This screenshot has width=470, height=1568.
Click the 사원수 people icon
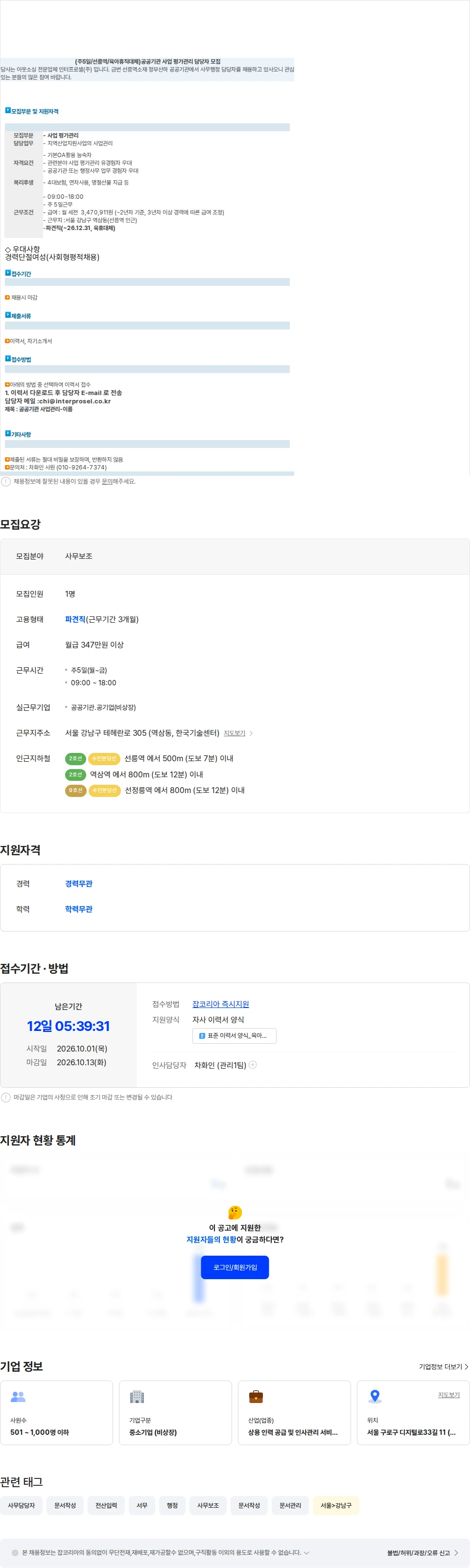(18, 1396)
